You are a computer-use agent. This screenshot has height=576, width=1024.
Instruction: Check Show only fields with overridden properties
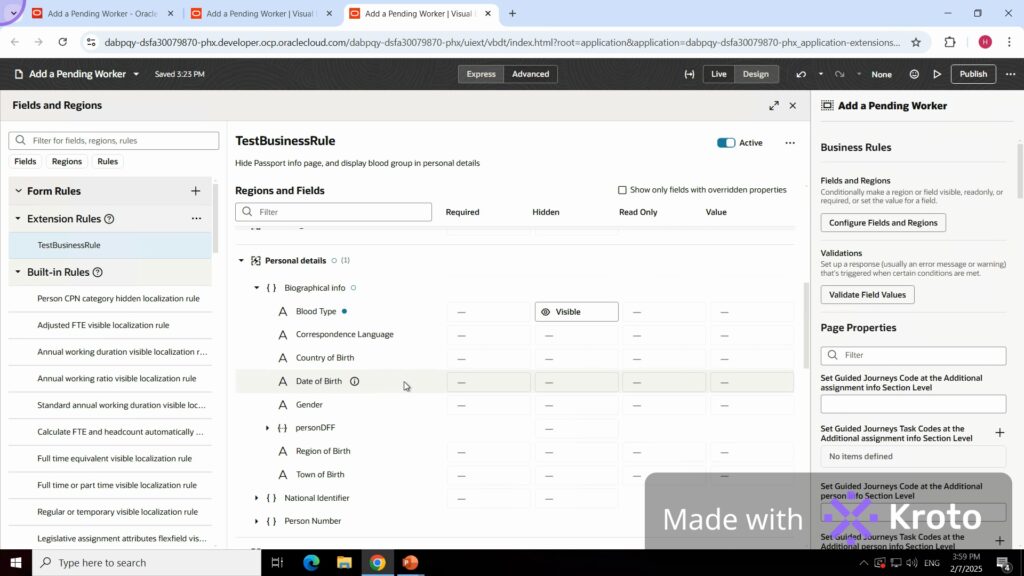pos(622,190)
